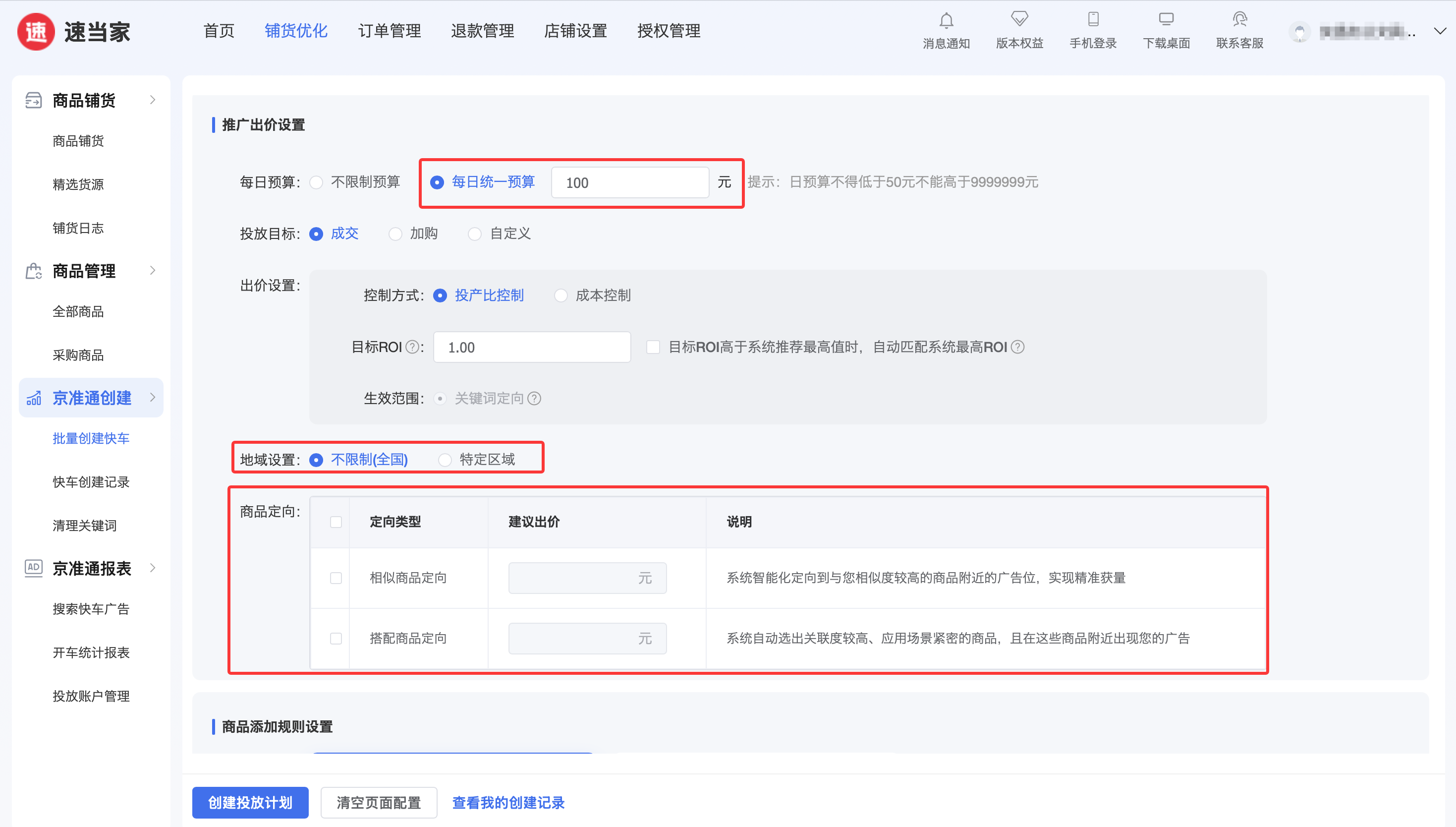Switch to 订单管理 top menu
Viewport: 1456px width, 827px height.
click(390, 31)
